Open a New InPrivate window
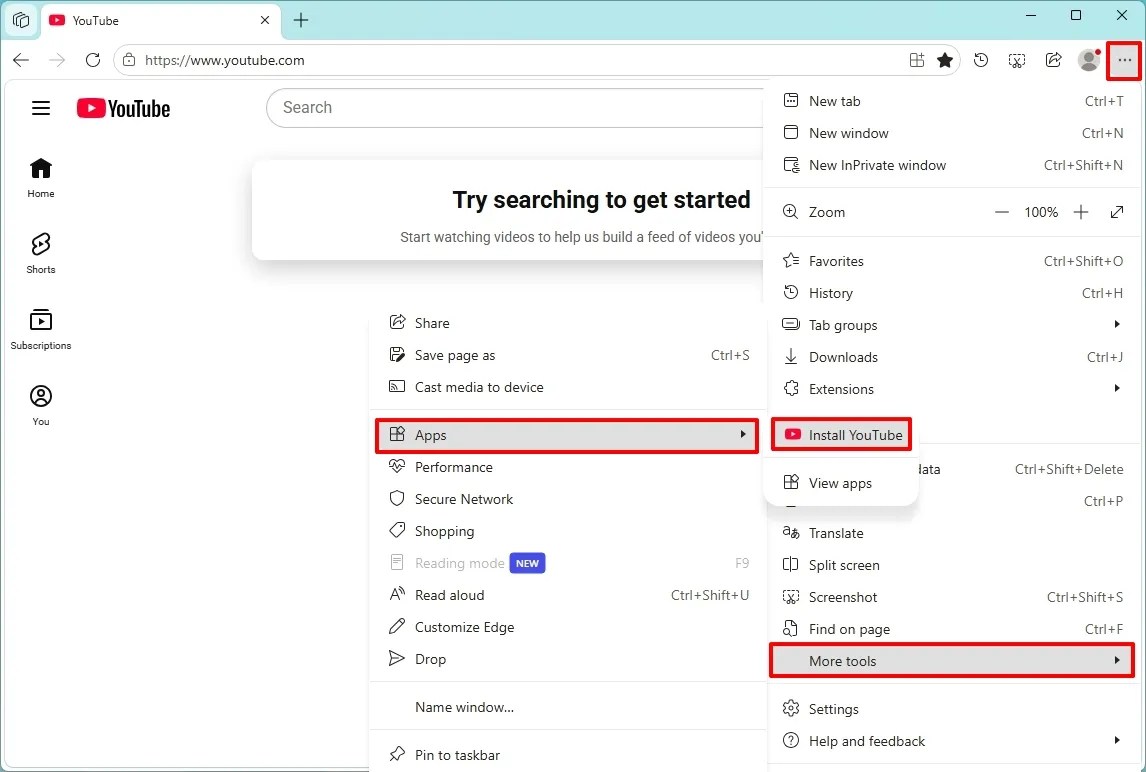This screenshot has width=1146, height=772. (953, 165)
